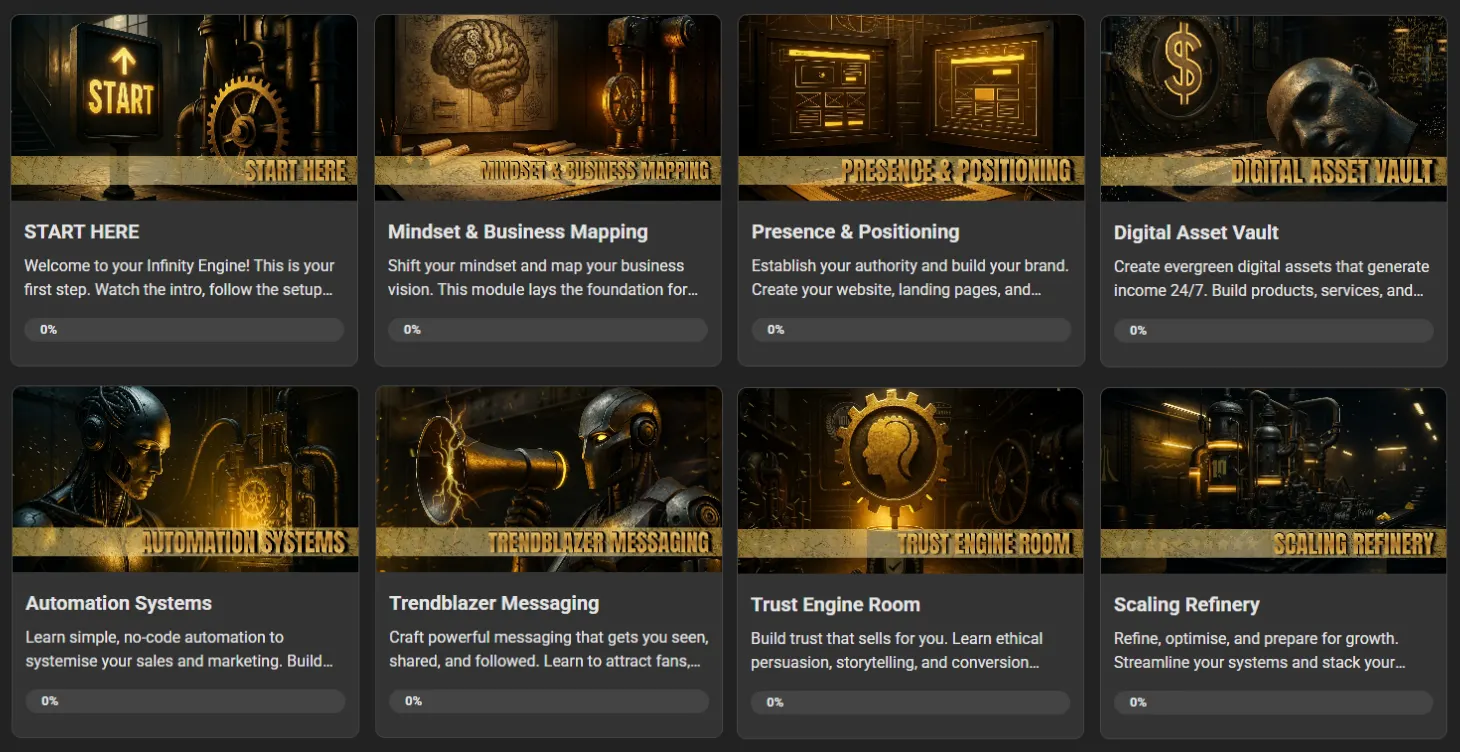Open the Digital Asset Vault title link
This screenshot has height=752, width=1460.
[x=1196, y=233]
